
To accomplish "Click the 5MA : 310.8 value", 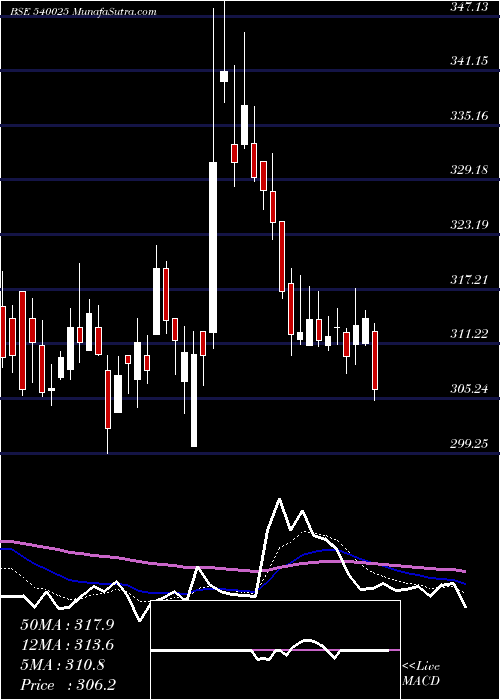I will tap(62, 665).
